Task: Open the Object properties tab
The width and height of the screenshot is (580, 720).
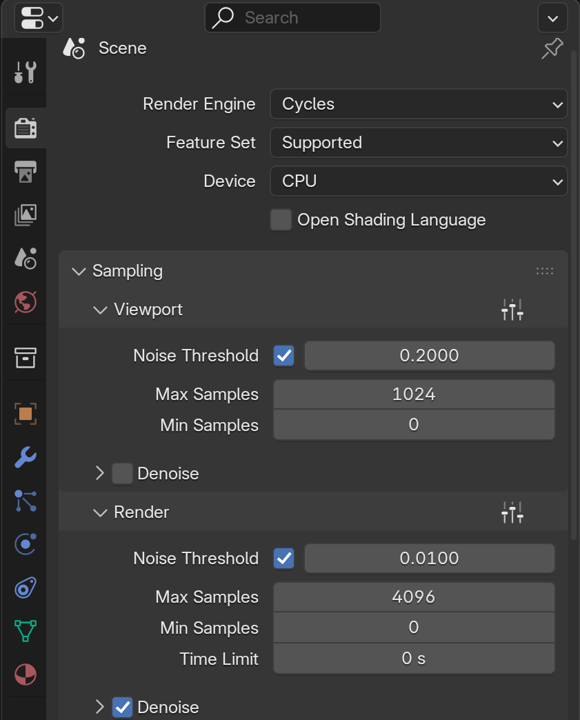Action: pyautogui.click(x=26, y=414)
